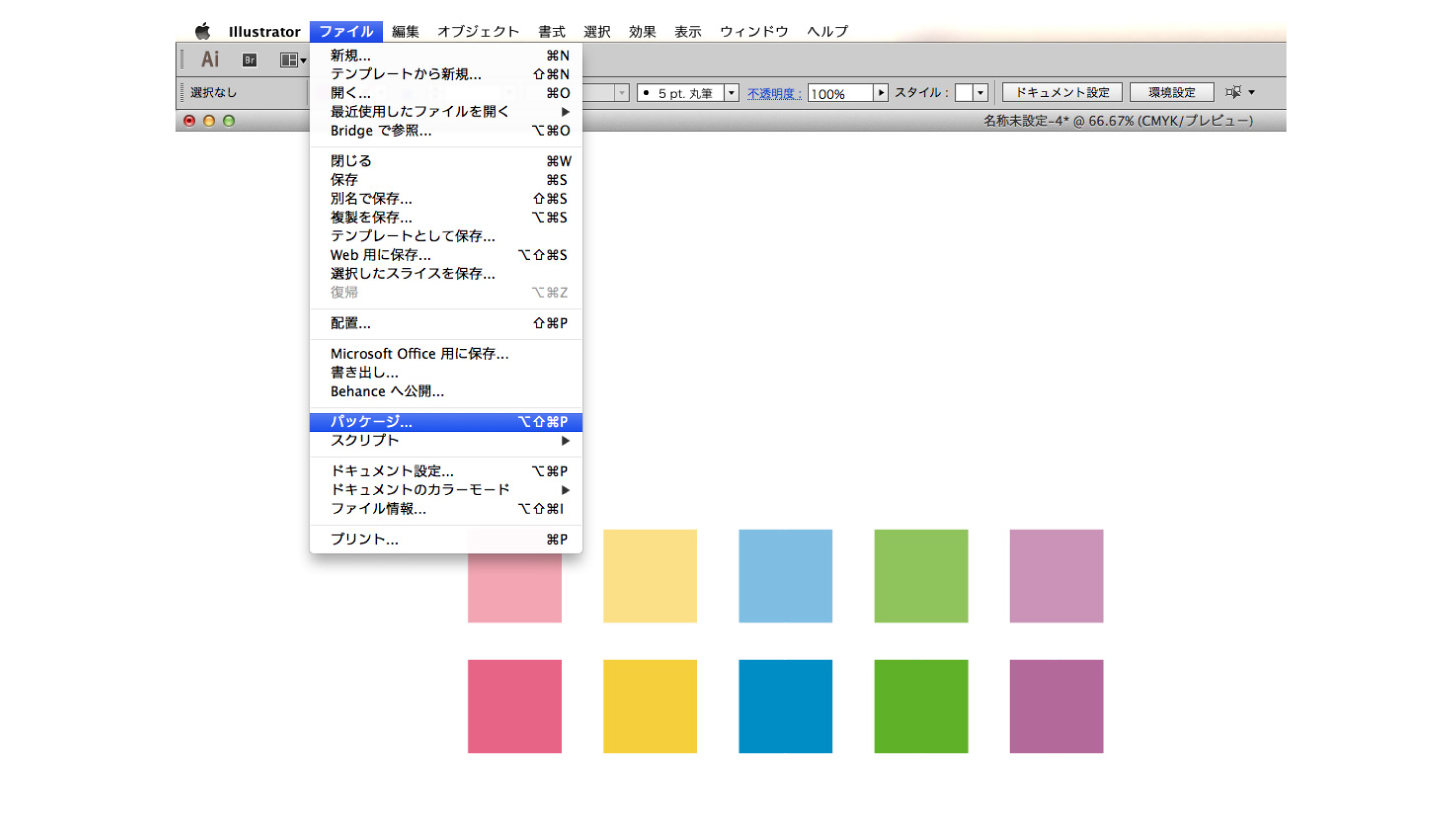Choose Web 用に保存...
Screen dimensions: 1446x820
click(446, 255)
